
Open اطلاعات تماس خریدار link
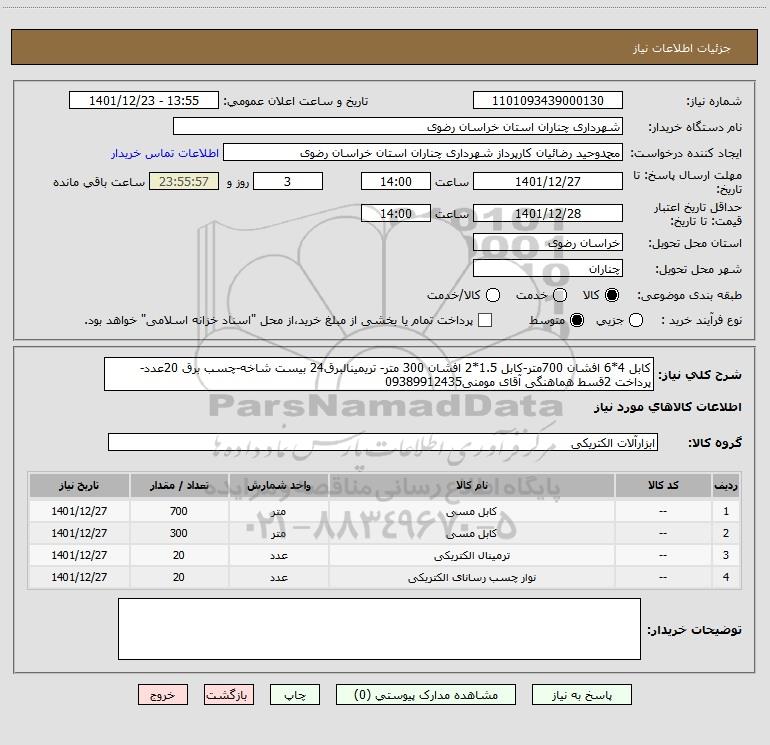(x=165, y=153)
